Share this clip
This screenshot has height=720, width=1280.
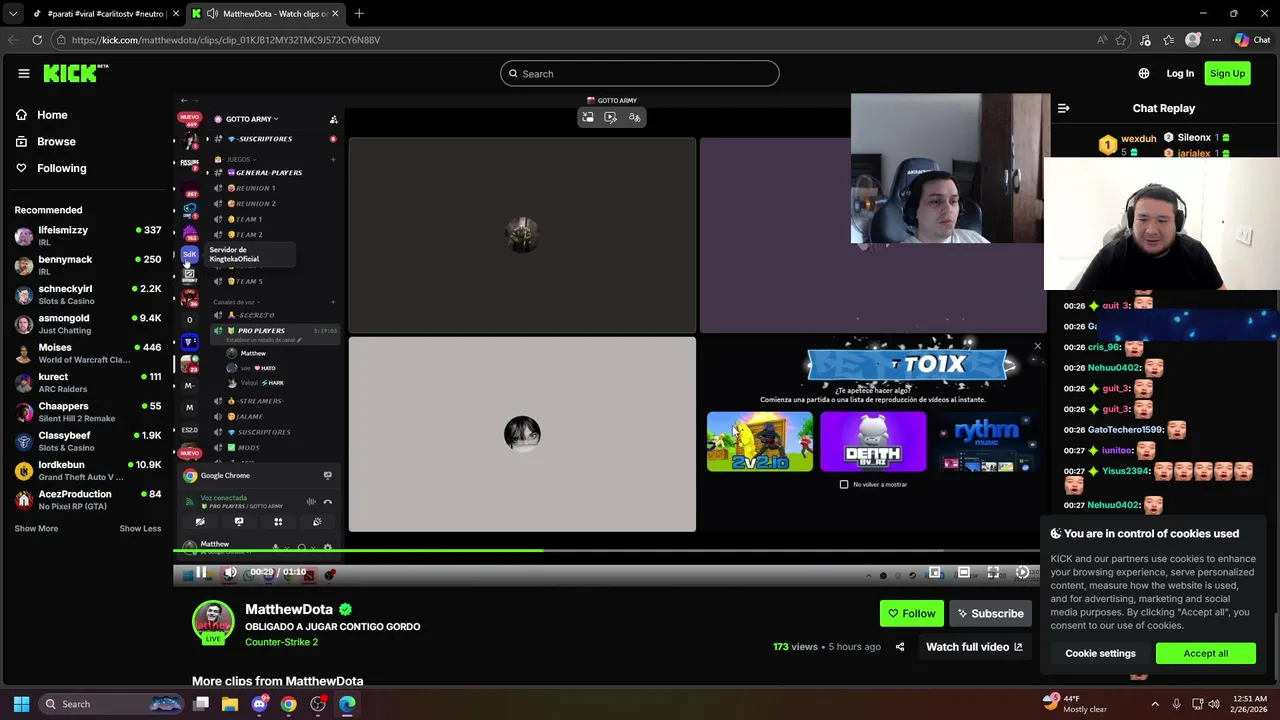pos(900,647)
